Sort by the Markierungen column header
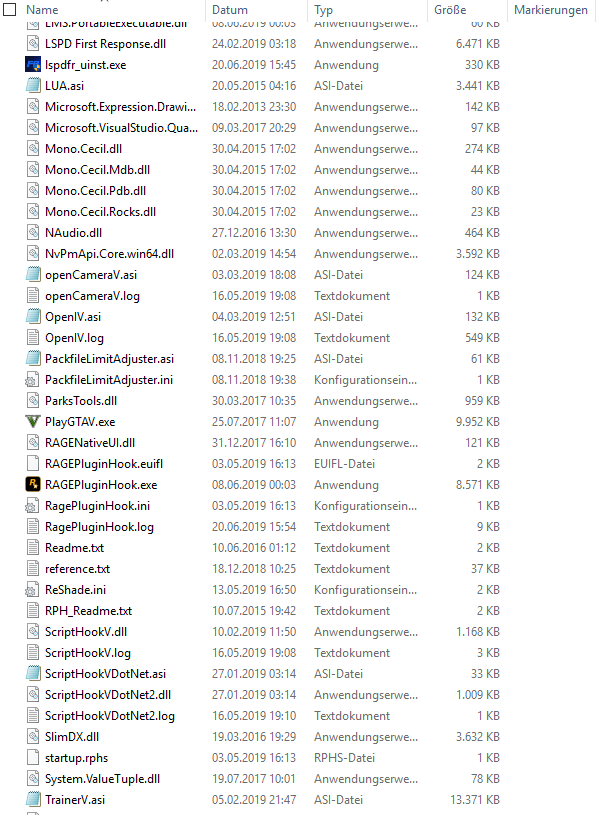Image resolution: width=613 pixels, height=818 pixels. tap(551, 9)
